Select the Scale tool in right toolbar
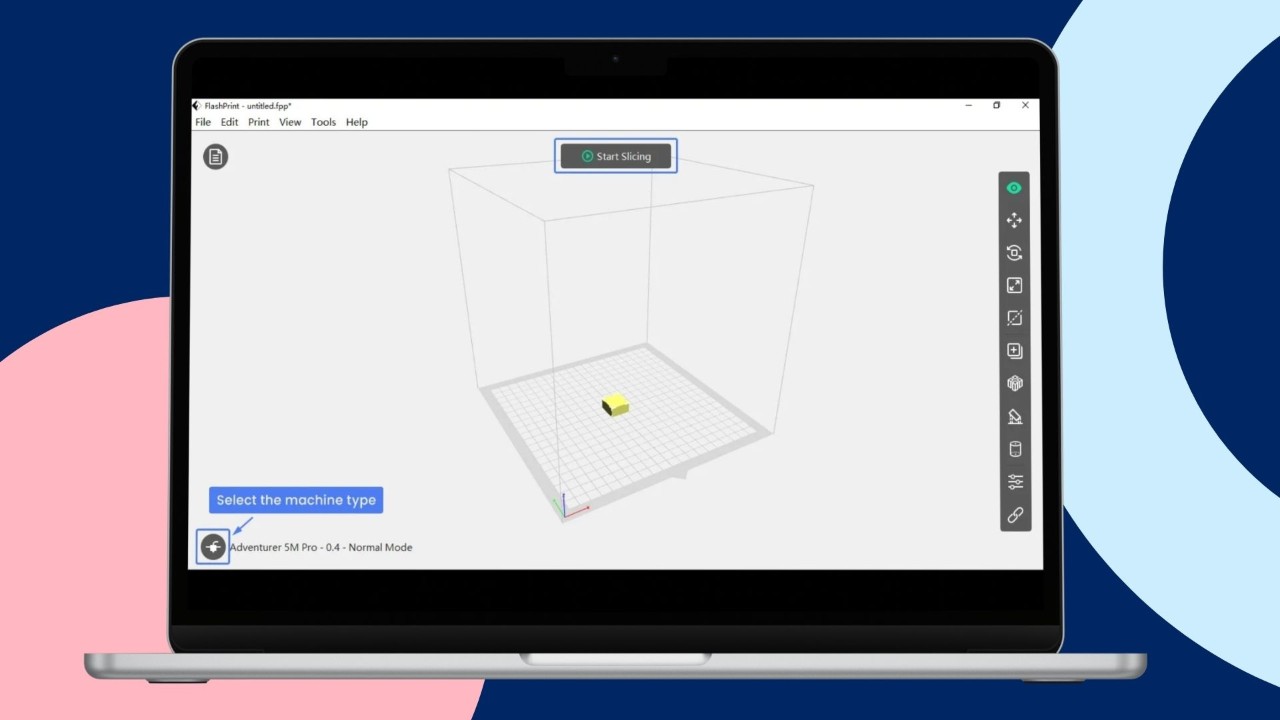Viewport: 1280px width, 720px height. point(1014,286)
